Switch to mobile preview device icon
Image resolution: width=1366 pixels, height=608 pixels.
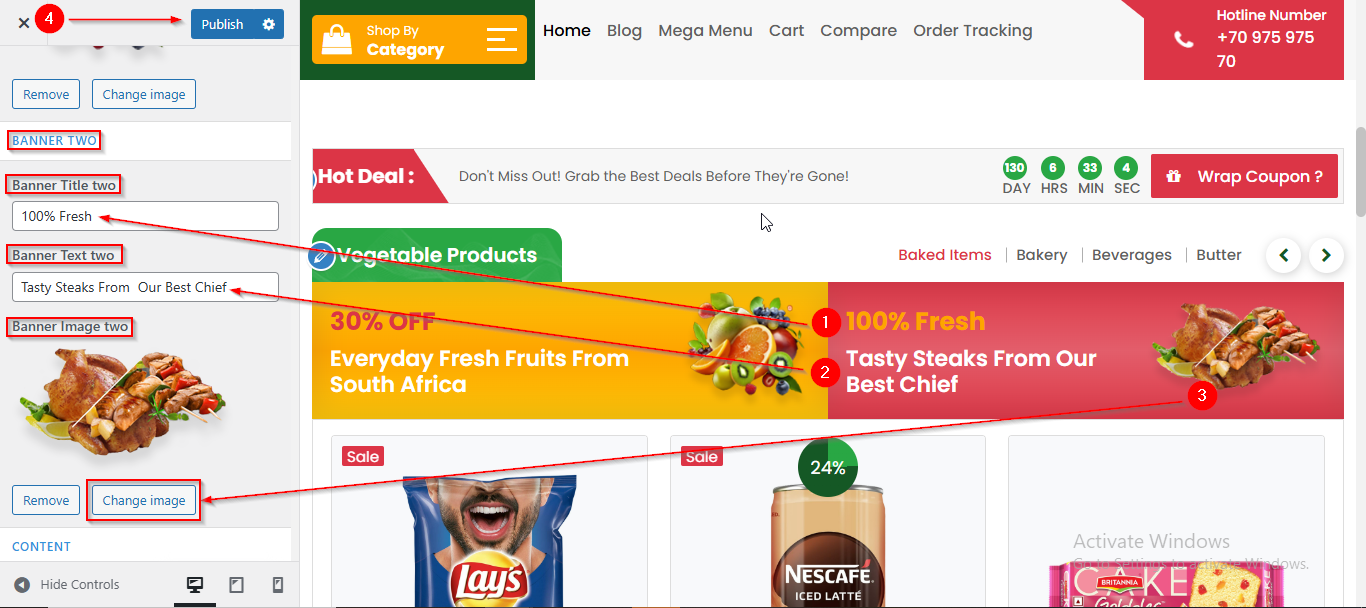point(278,585)
